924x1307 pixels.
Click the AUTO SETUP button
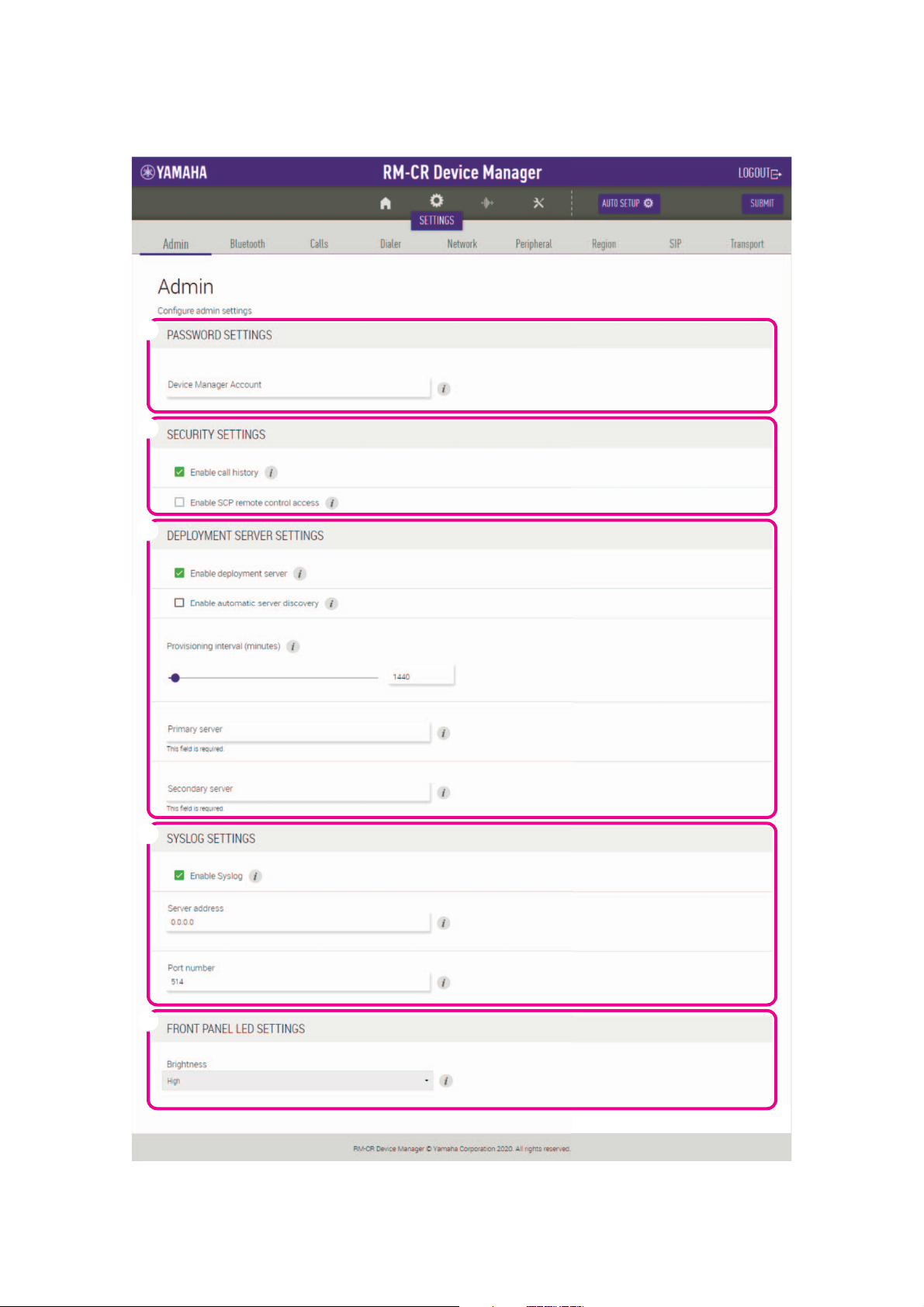(628, 203)
